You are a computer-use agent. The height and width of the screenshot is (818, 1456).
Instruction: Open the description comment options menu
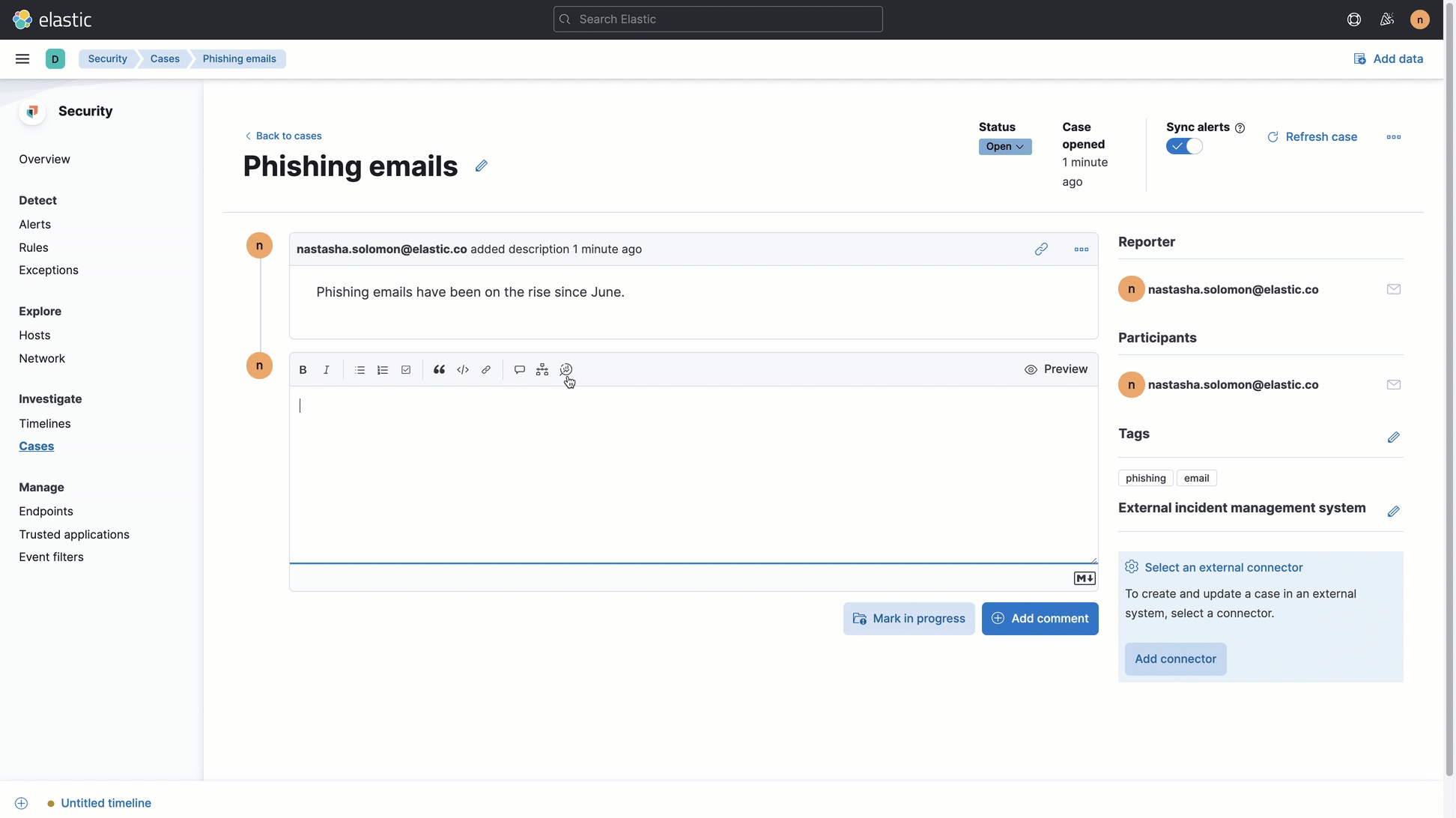1082,249
